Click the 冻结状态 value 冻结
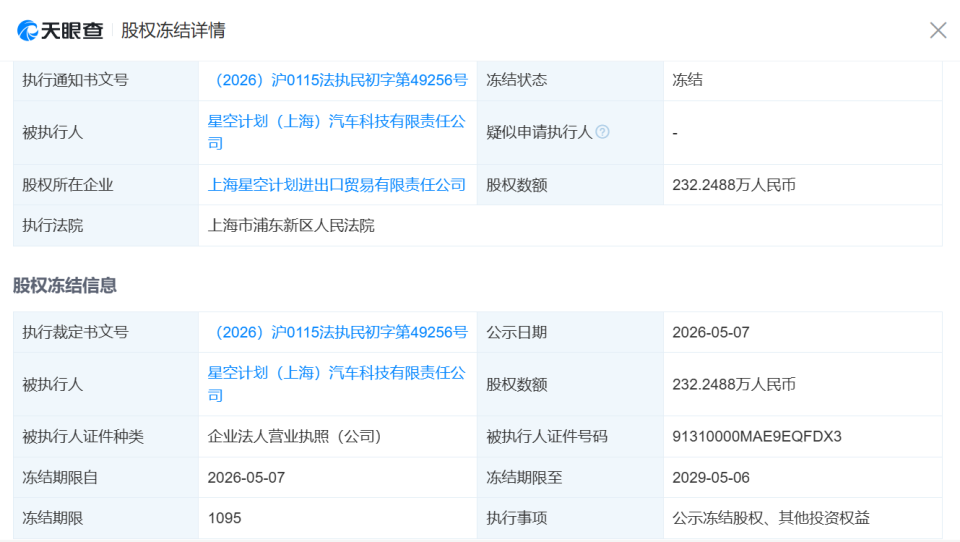 pos(688,80)
